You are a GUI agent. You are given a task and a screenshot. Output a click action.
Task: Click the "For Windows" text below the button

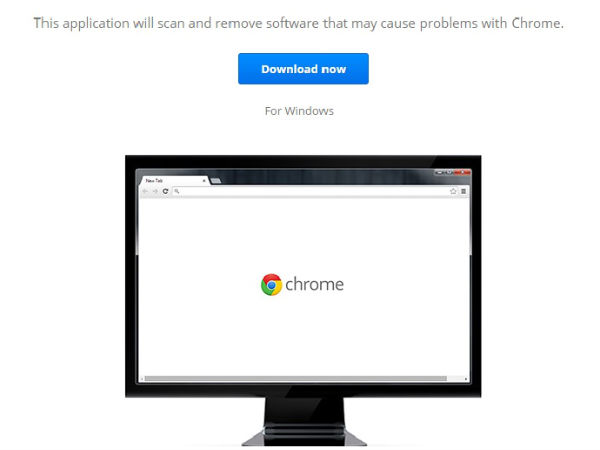click(299, 111)
